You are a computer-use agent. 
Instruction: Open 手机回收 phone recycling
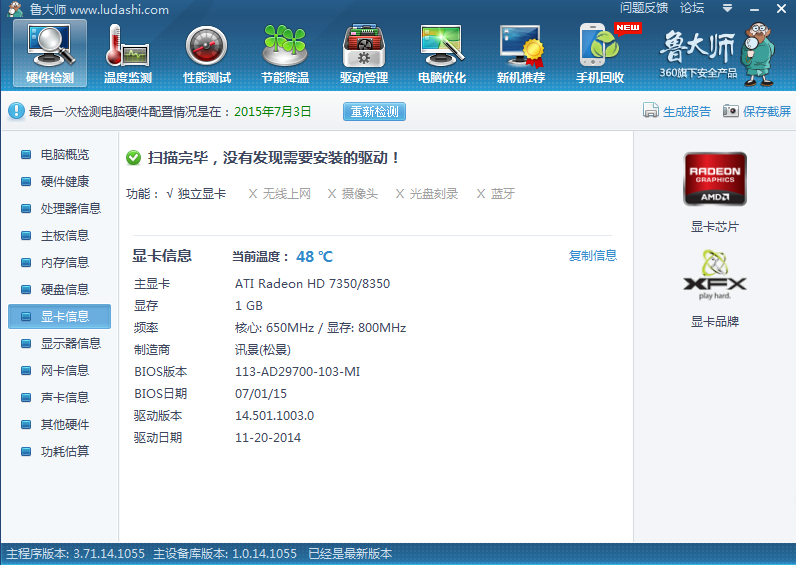[600, 53]
